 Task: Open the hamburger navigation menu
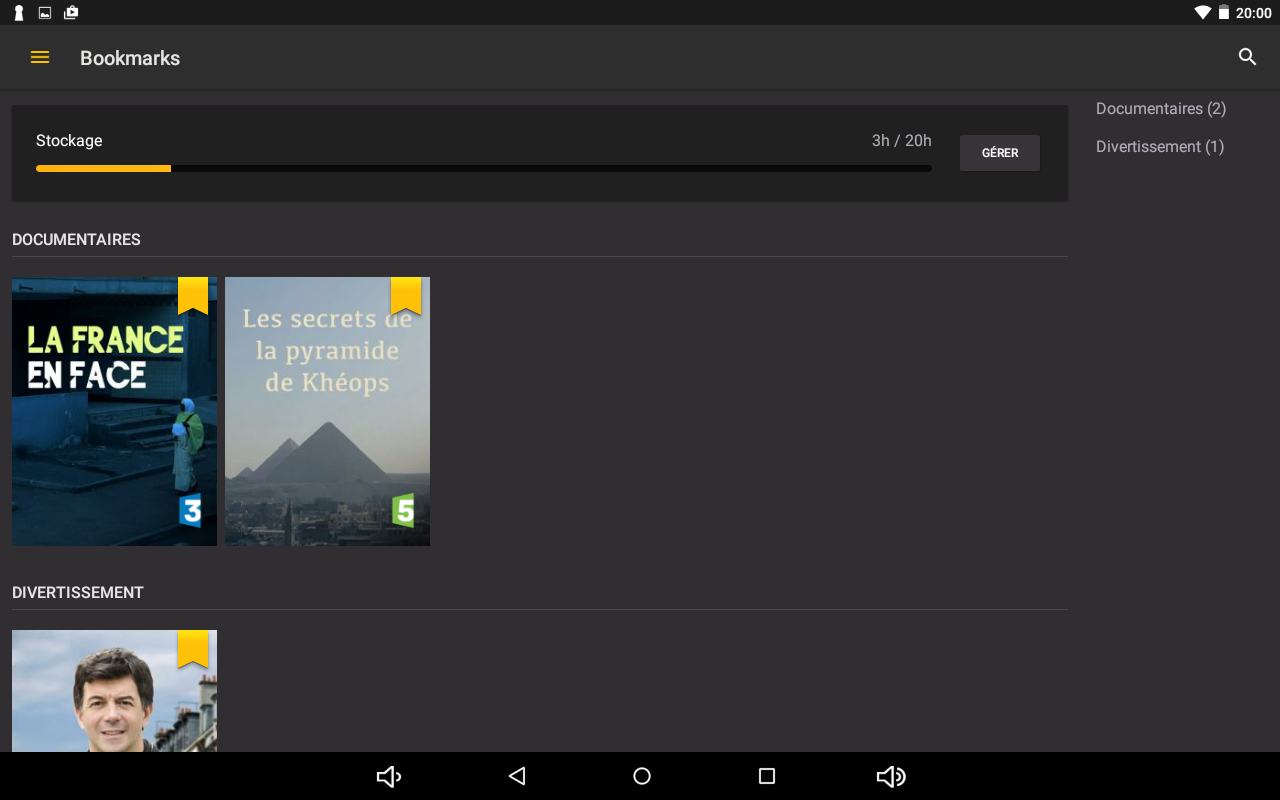pos(40,57)
